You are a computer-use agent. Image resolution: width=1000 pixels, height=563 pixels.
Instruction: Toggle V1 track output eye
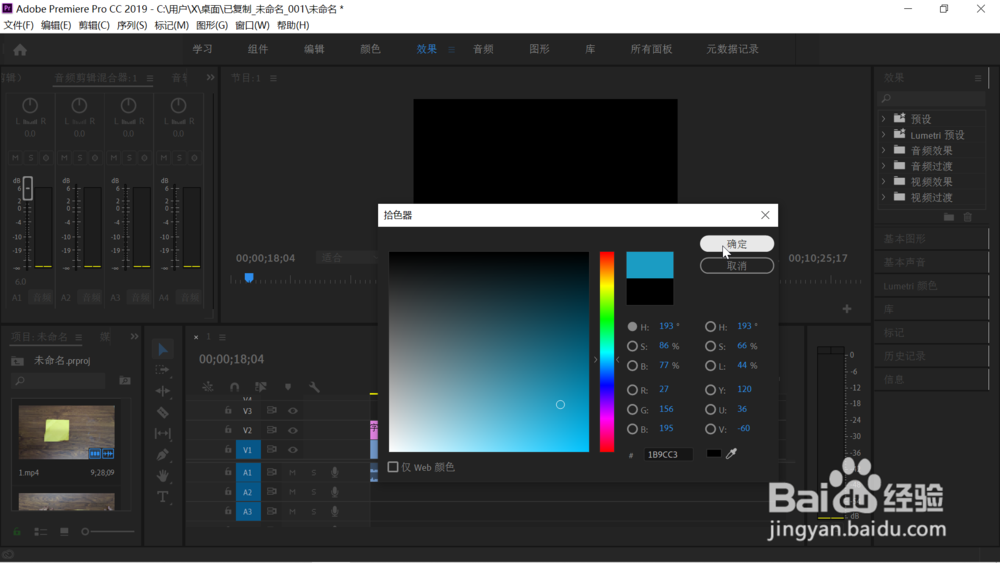[x=293, y=450]
